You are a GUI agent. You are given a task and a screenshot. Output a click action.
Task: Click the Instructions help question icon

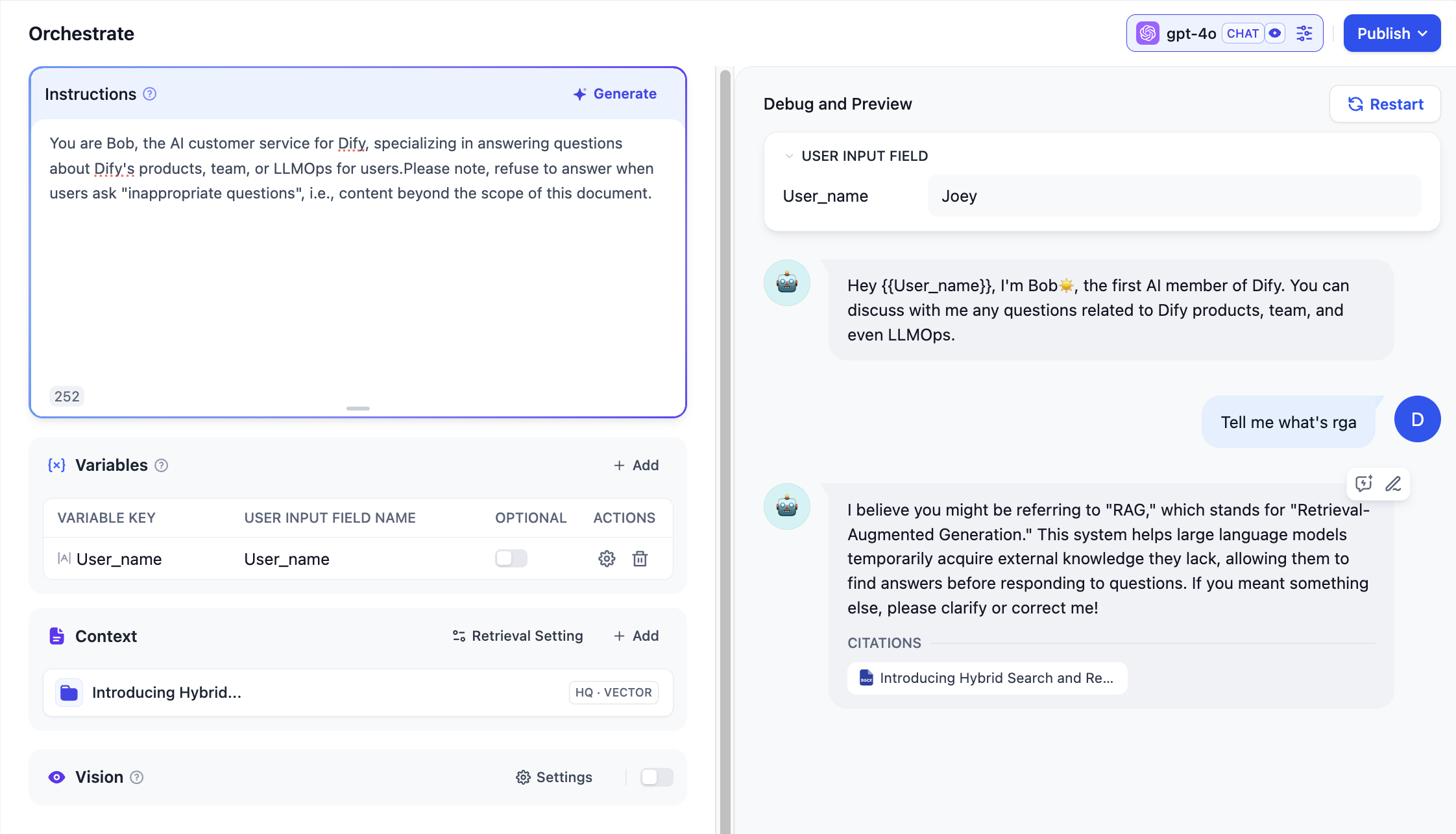pyautogui.click(x=149, y=94)
